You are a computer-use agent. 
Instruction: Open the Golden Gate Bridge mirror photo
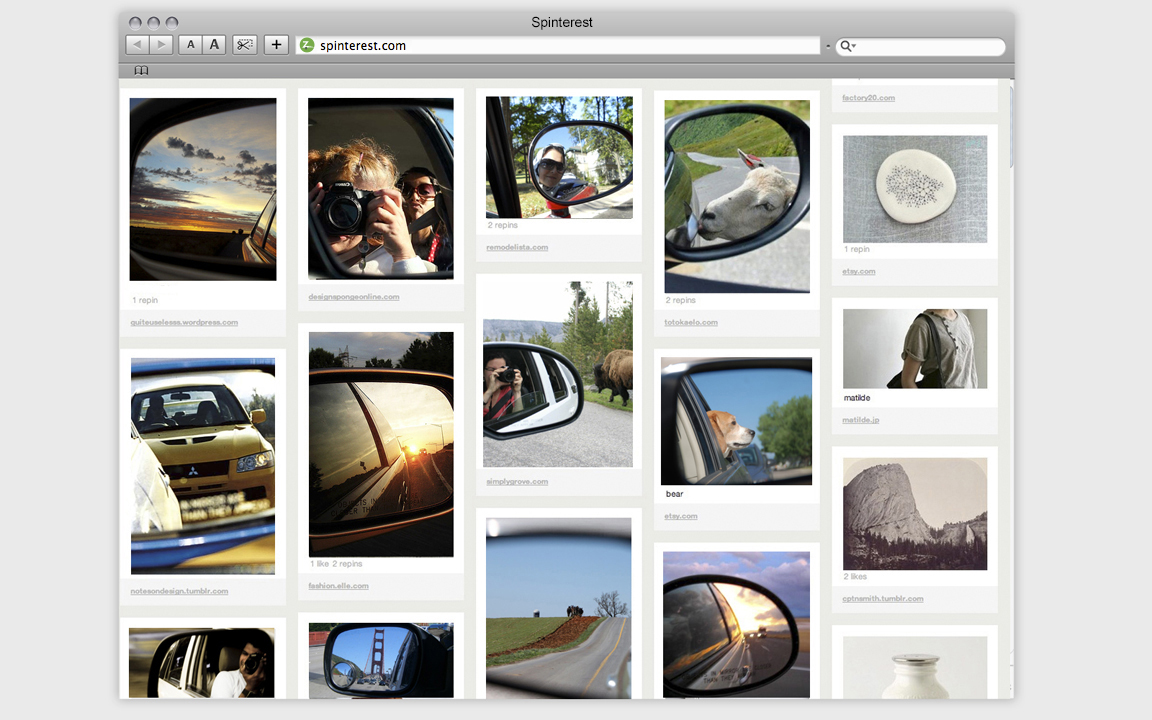tap(381, 660)
